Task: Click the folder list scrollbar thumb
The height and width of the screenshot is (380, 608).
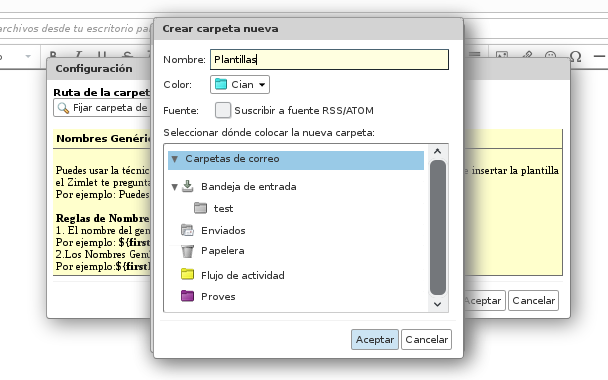Action: pos(438,228)
